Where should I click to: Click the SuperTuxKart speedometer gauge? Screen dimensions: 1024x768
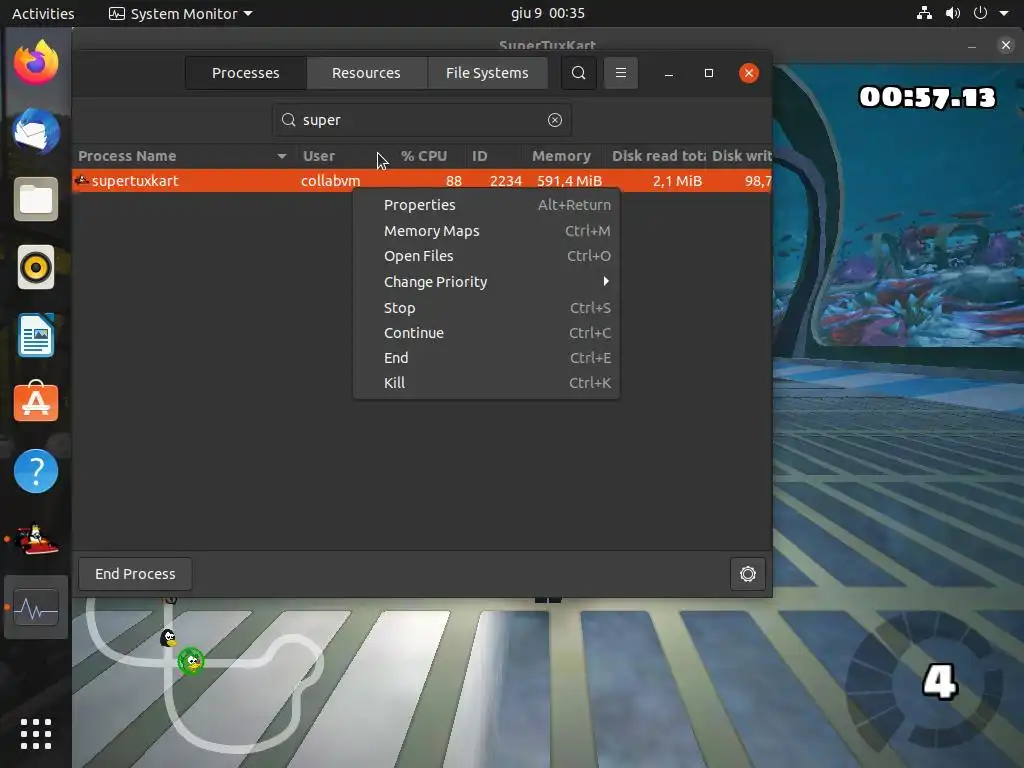(923, 683)
